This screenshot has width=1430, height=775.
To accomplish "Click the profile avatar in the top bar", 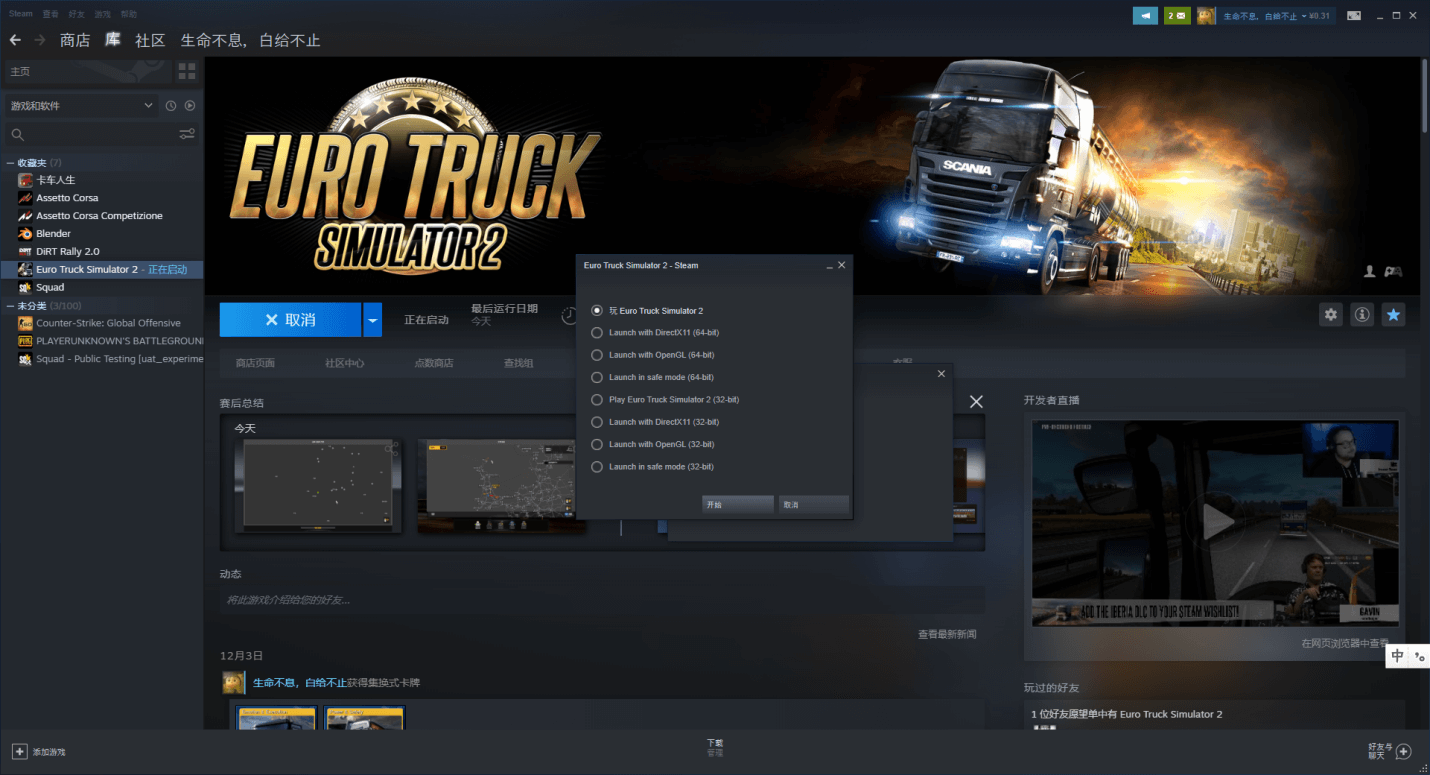I will click(1207, 16).
